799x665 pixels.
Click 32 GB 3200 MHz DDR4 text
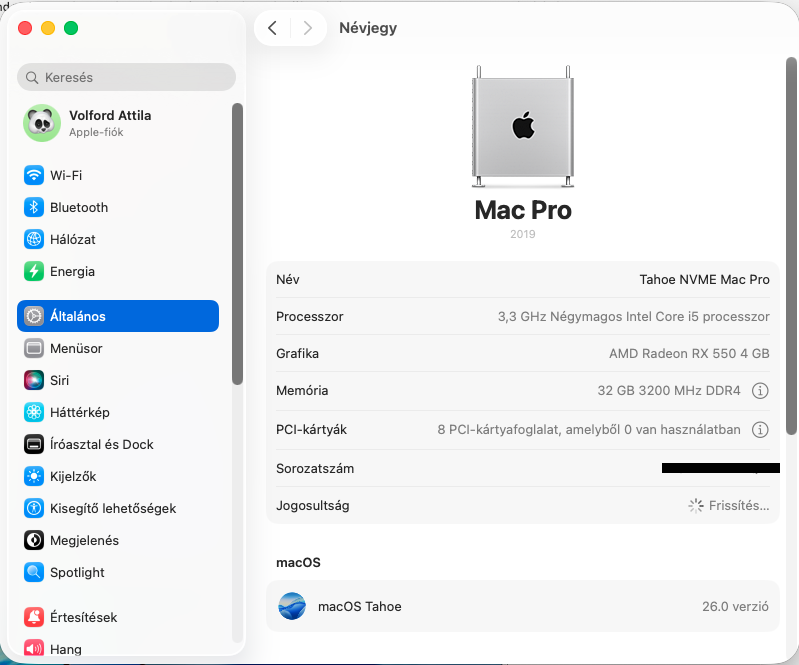pyautogui.click(x=669, y=390)
